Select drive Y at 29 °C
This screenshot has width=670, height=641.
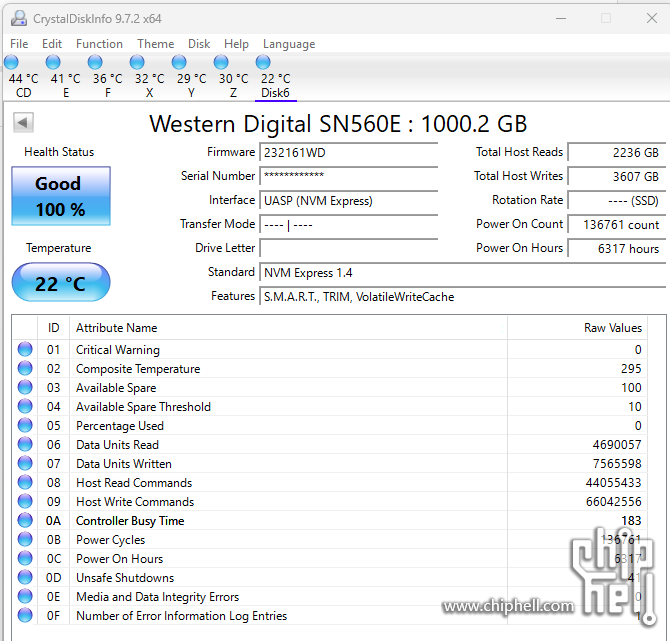coord(191,77)
